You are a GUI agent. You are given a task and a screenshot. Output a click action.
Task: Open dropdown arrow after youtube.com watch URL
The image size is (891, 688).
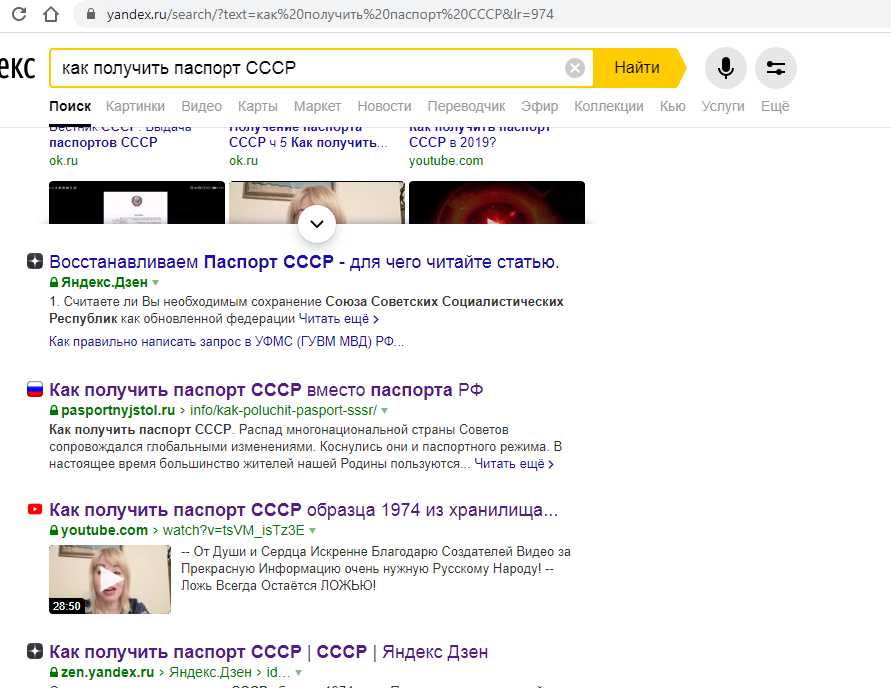pyautogui.click(x=312, y=530)
